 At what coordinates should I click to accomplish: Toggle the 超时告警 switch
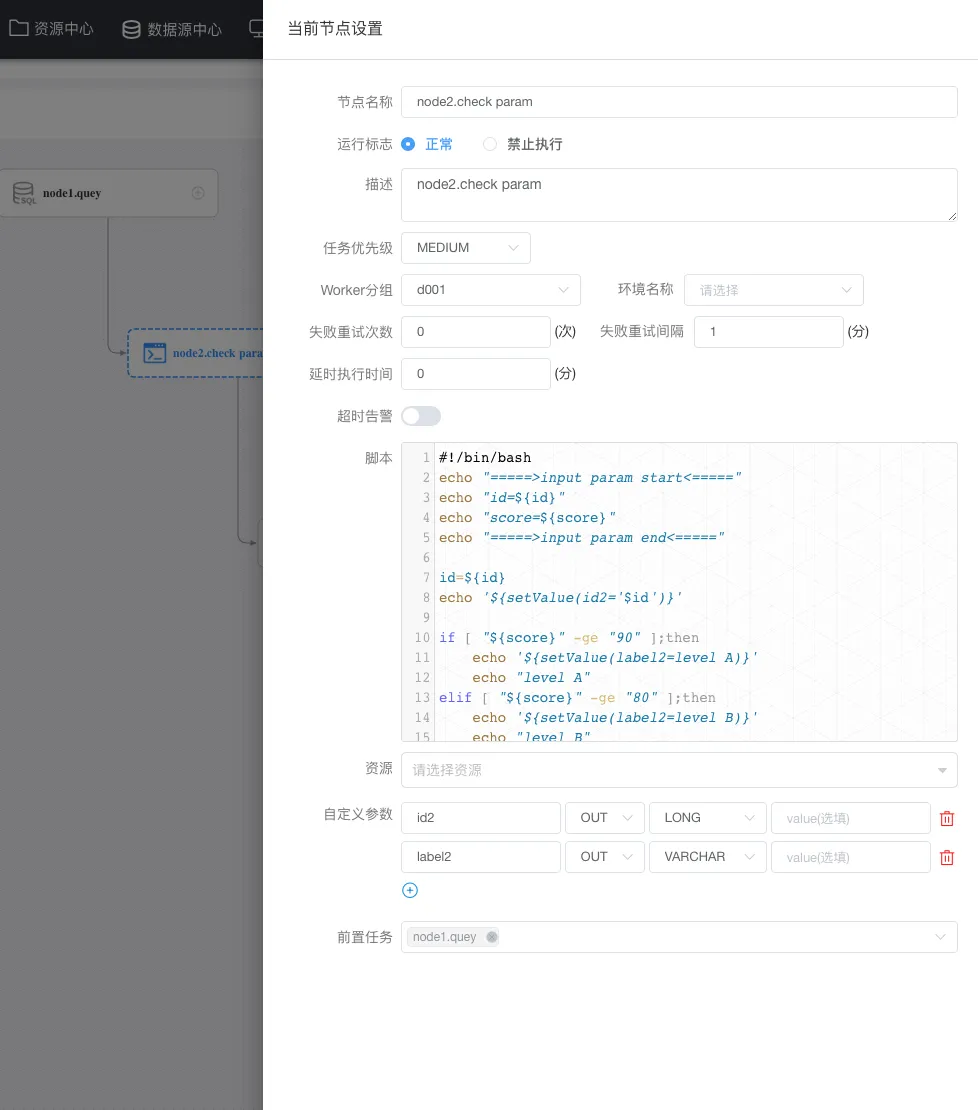[x=421, y=416]
